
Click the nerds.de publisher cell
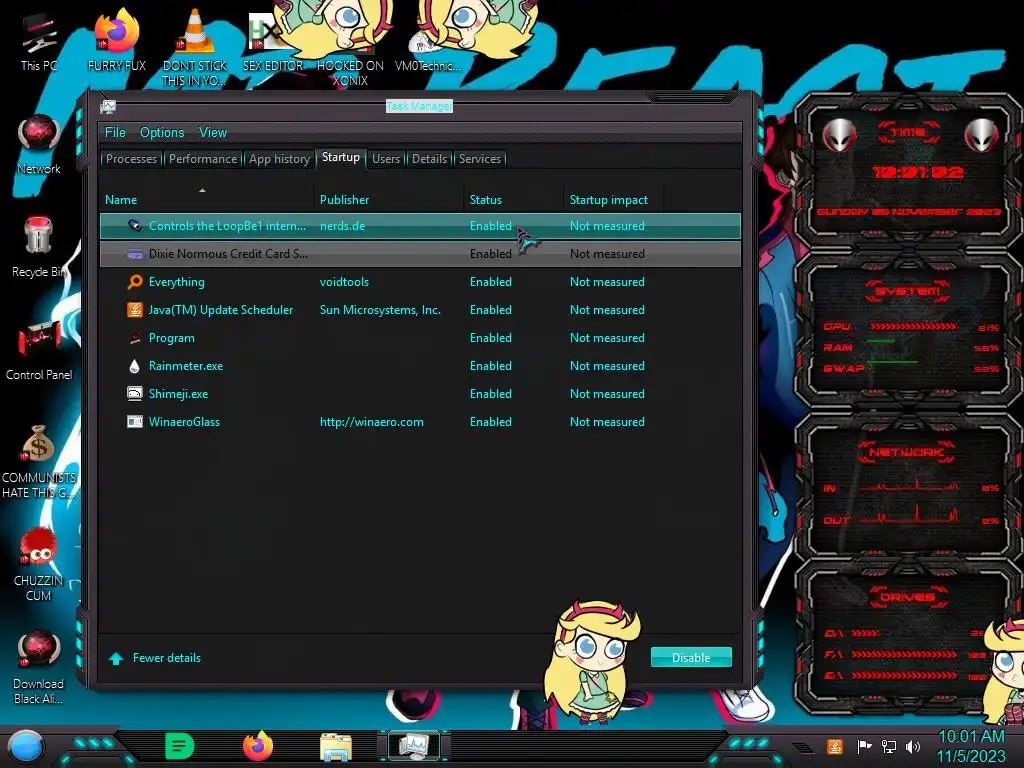pyautogui.click(x=342, y=226)
